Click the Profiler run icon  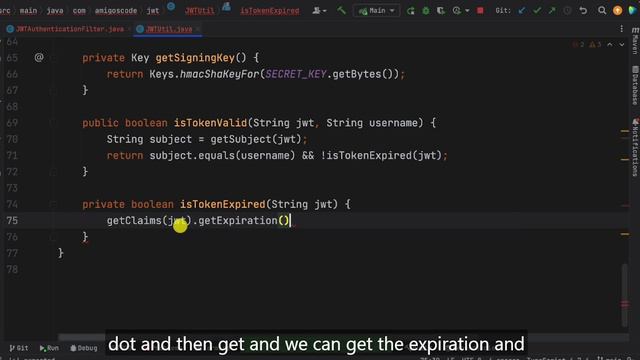[456, 11]
